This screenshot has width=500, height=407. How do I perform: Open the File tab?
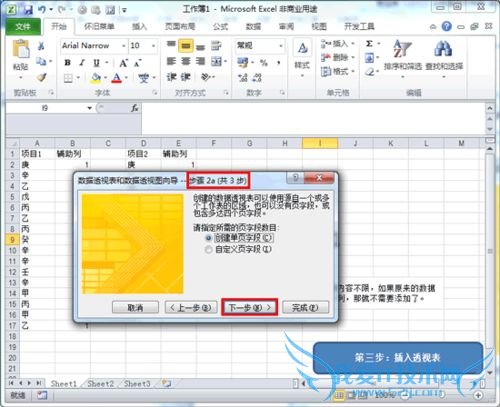pyautogui.click(x=23, y=26)
